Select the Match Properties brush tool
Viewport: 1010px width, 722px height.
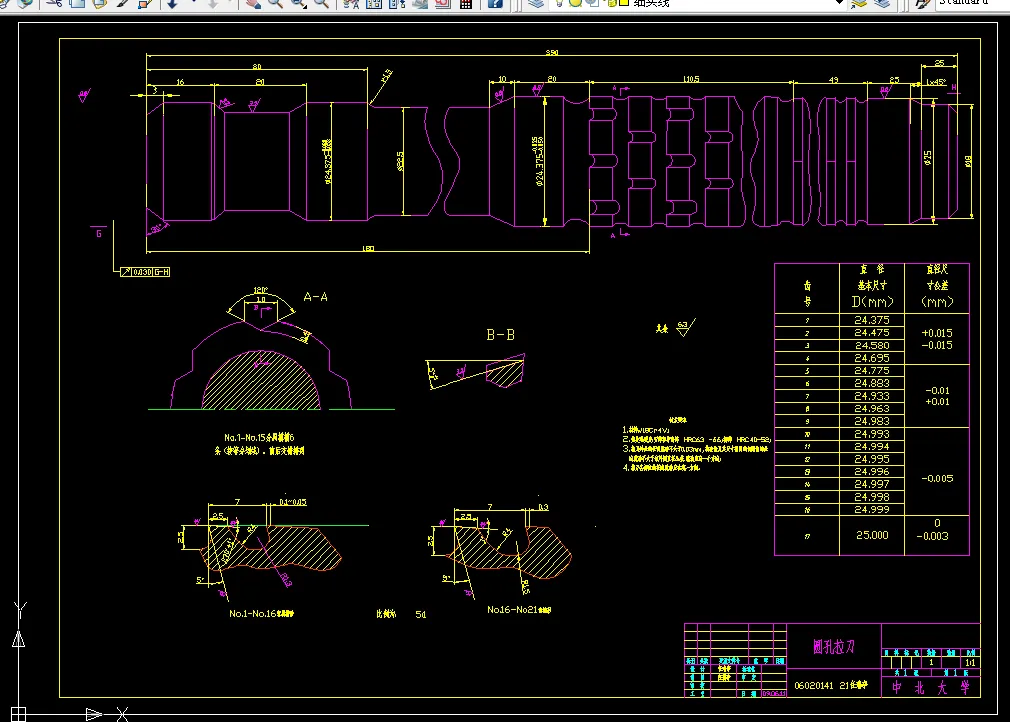(122, 3)
